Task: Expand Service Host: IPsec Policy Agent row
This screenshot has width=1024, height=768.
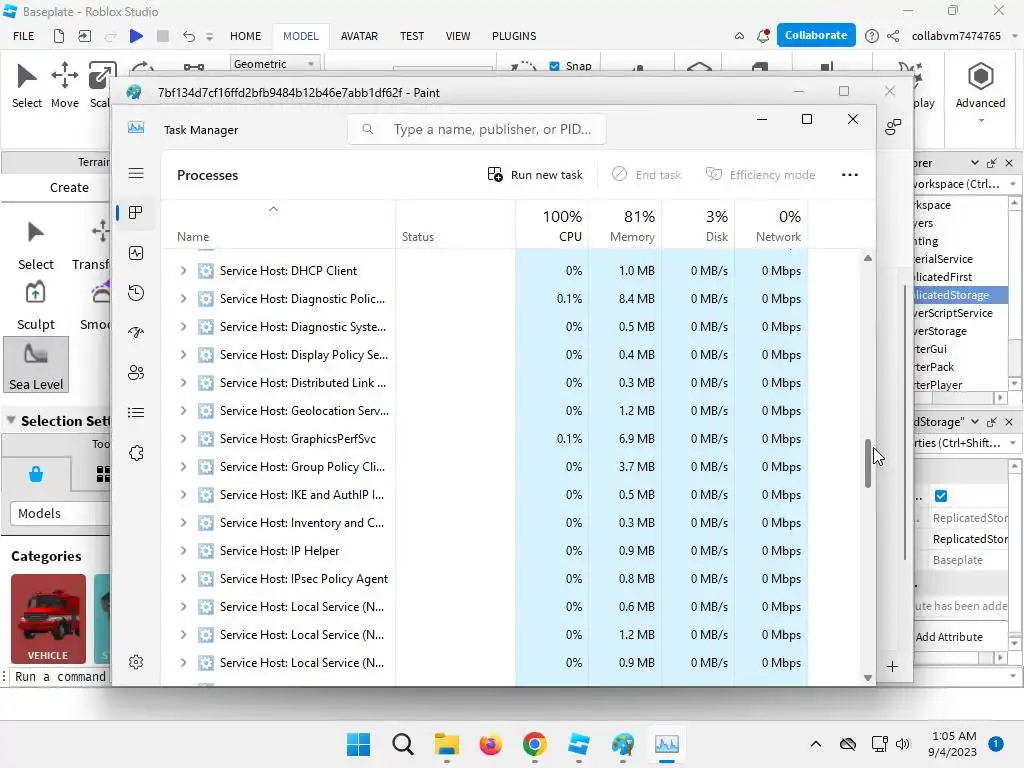Action: pyautogui.click(x=184, y=579)
